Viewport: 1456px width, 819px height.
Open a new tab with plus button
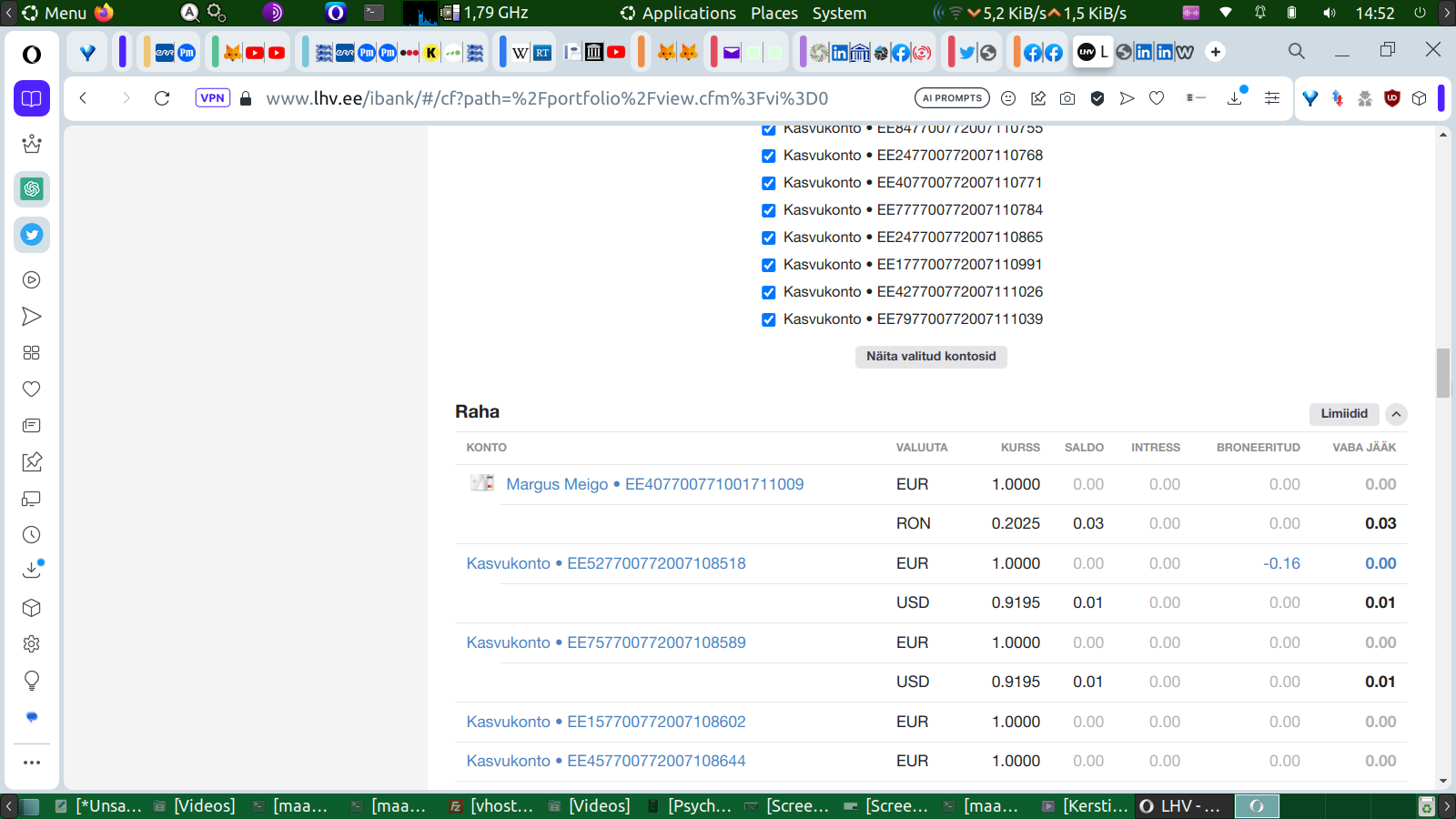1216,52
